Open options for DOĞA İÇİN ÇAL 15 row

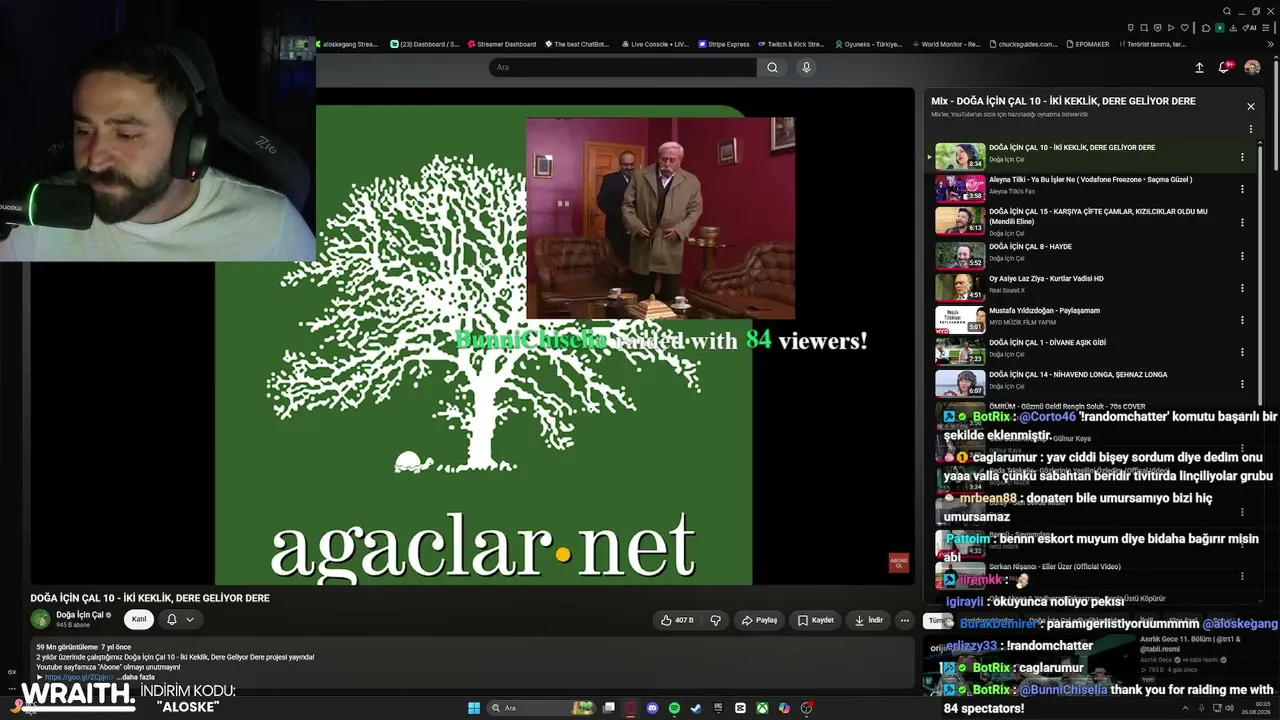point(1242,221)
